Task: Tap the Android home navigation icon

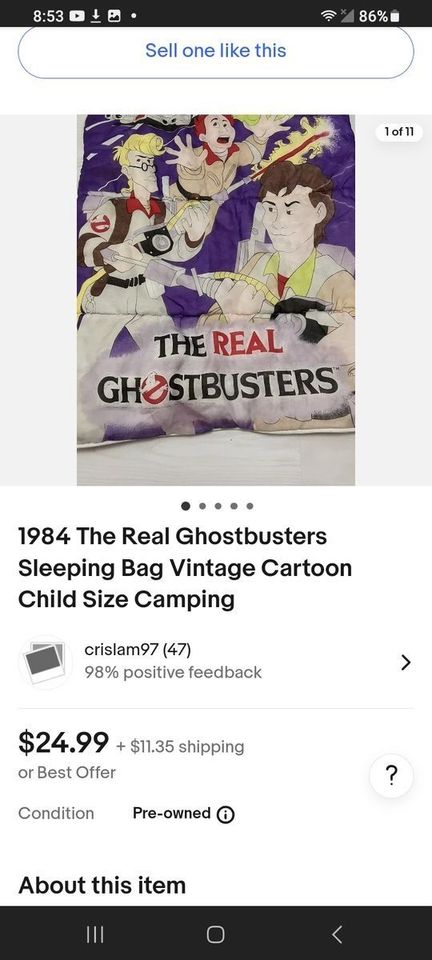Action: pyautogui.click(x=215, y=934)
